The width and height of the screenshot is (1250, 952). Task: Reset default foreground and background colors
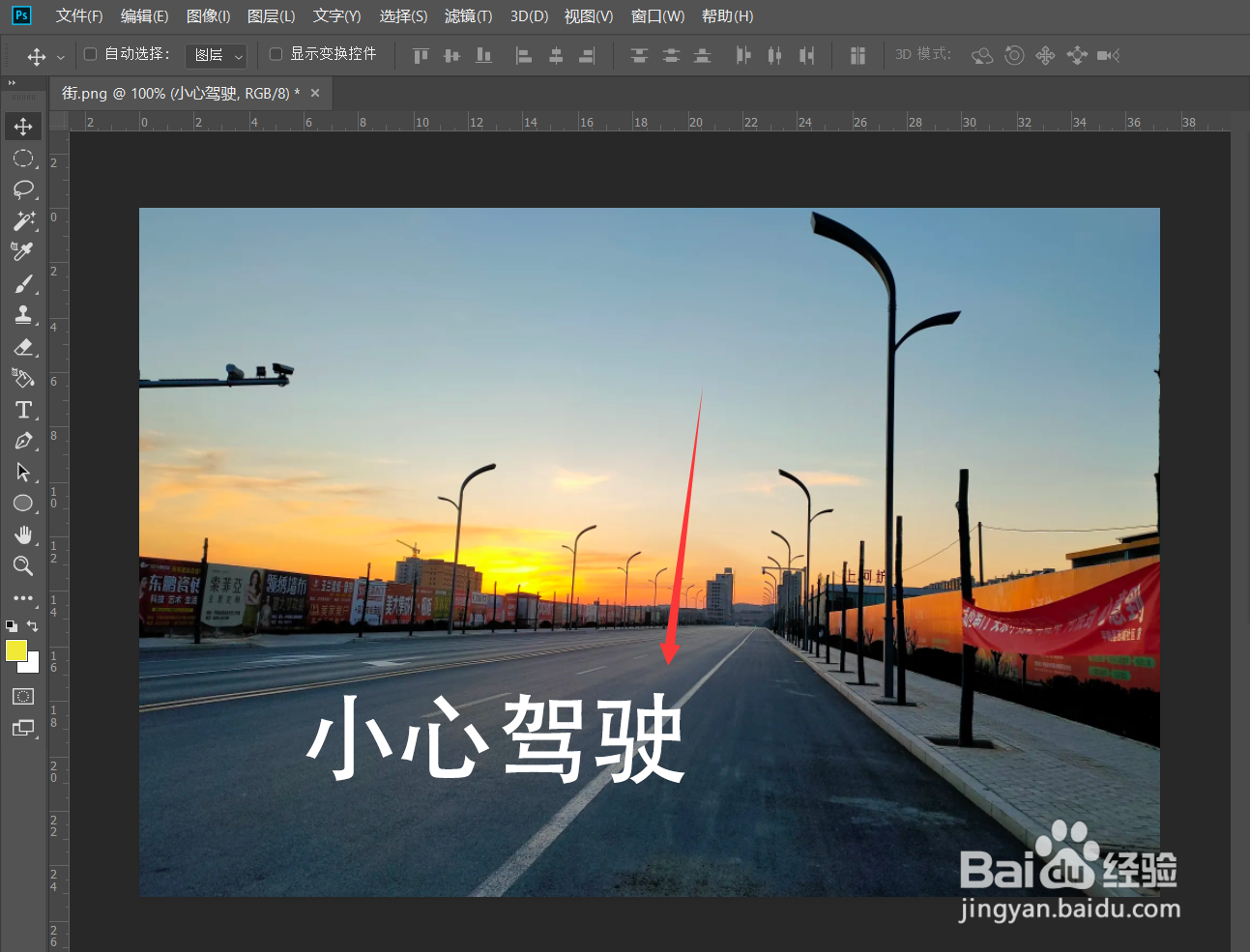point(12,625)
